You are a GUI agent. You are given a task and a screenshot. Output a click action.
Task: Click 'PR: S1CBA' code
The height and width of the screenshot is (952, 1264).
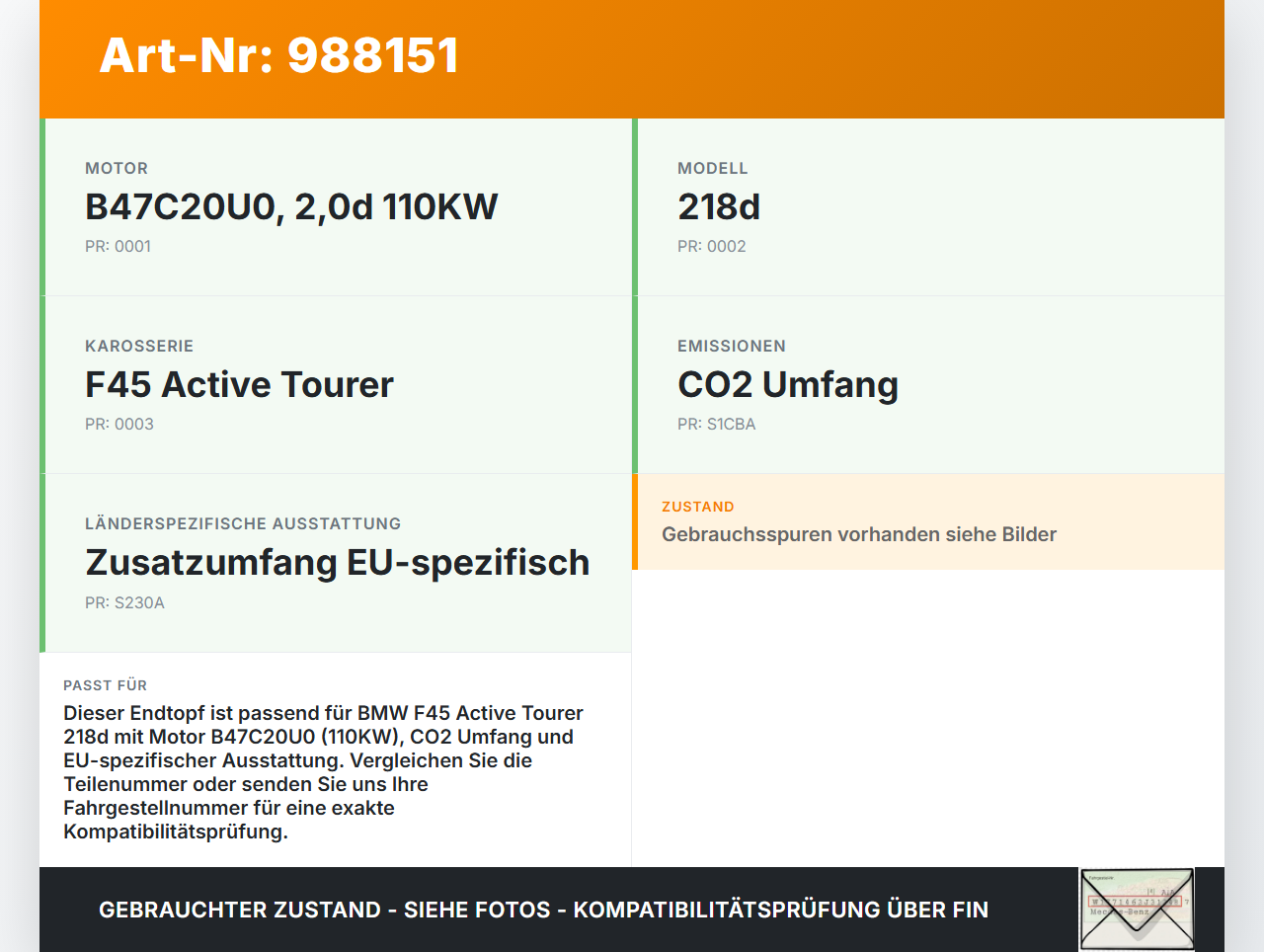pyautogui.click(x=717, y=425)
